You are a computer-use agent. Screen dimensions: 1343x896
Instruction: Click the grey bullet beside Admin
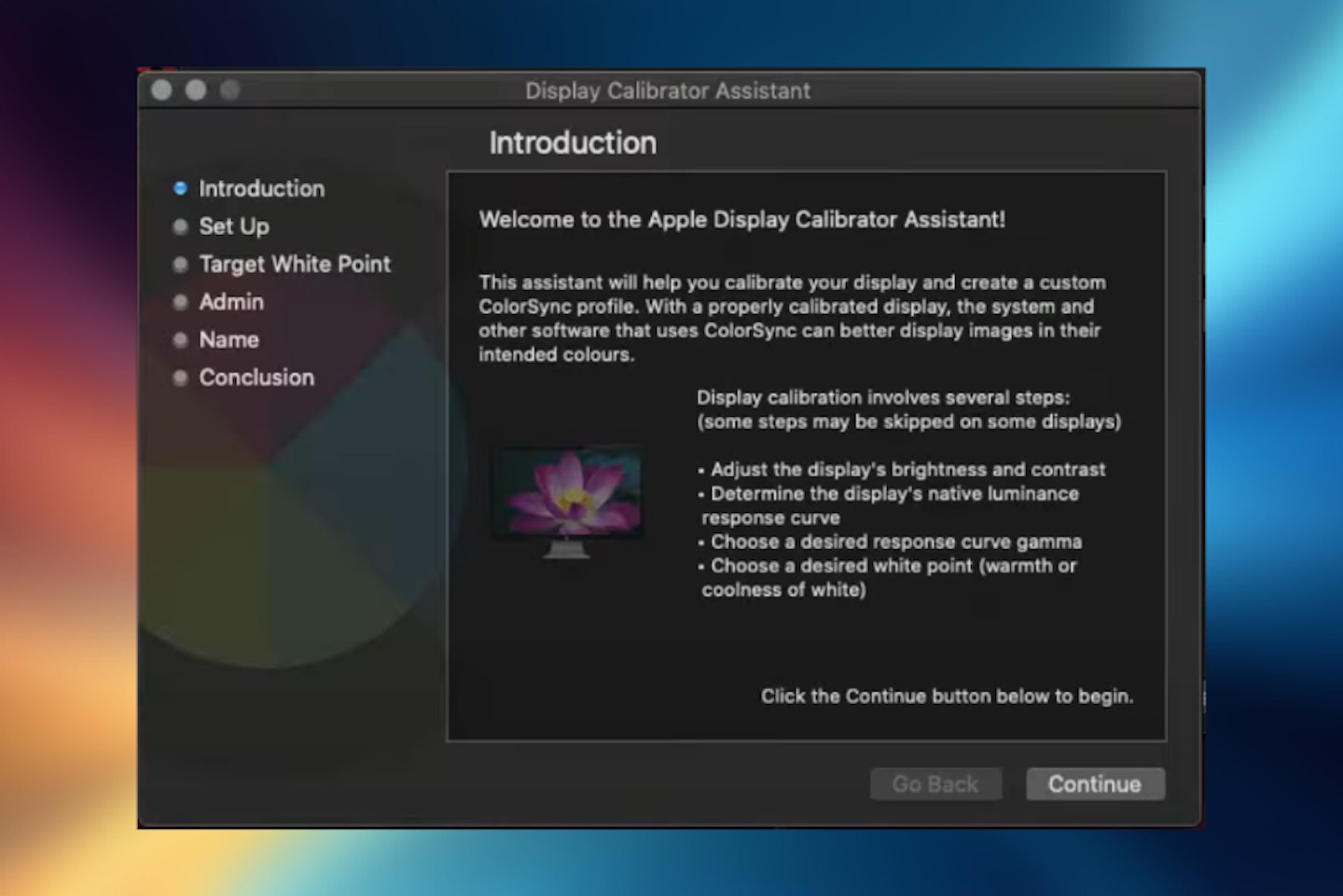pos(180,302)
